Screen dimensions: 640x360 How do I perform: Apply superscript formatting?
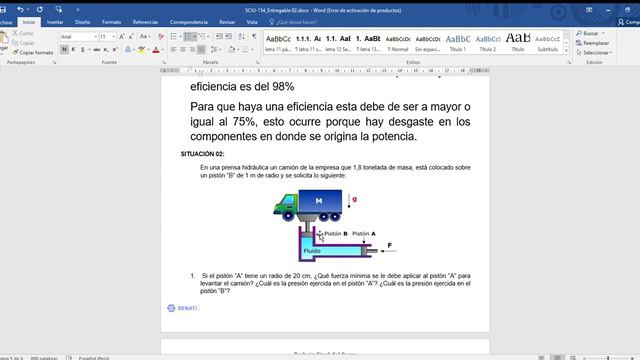pos(115,50)
